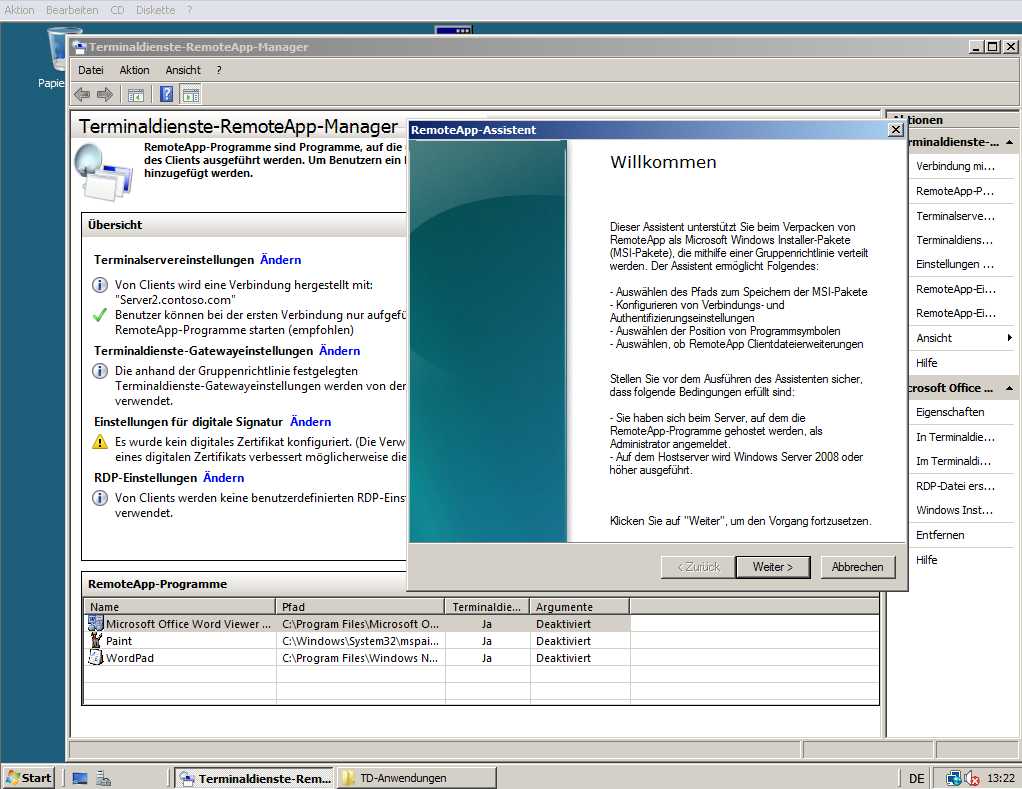
Task: Click Verbindung mi... action in actions pane
Action: (x=956, y=166)
